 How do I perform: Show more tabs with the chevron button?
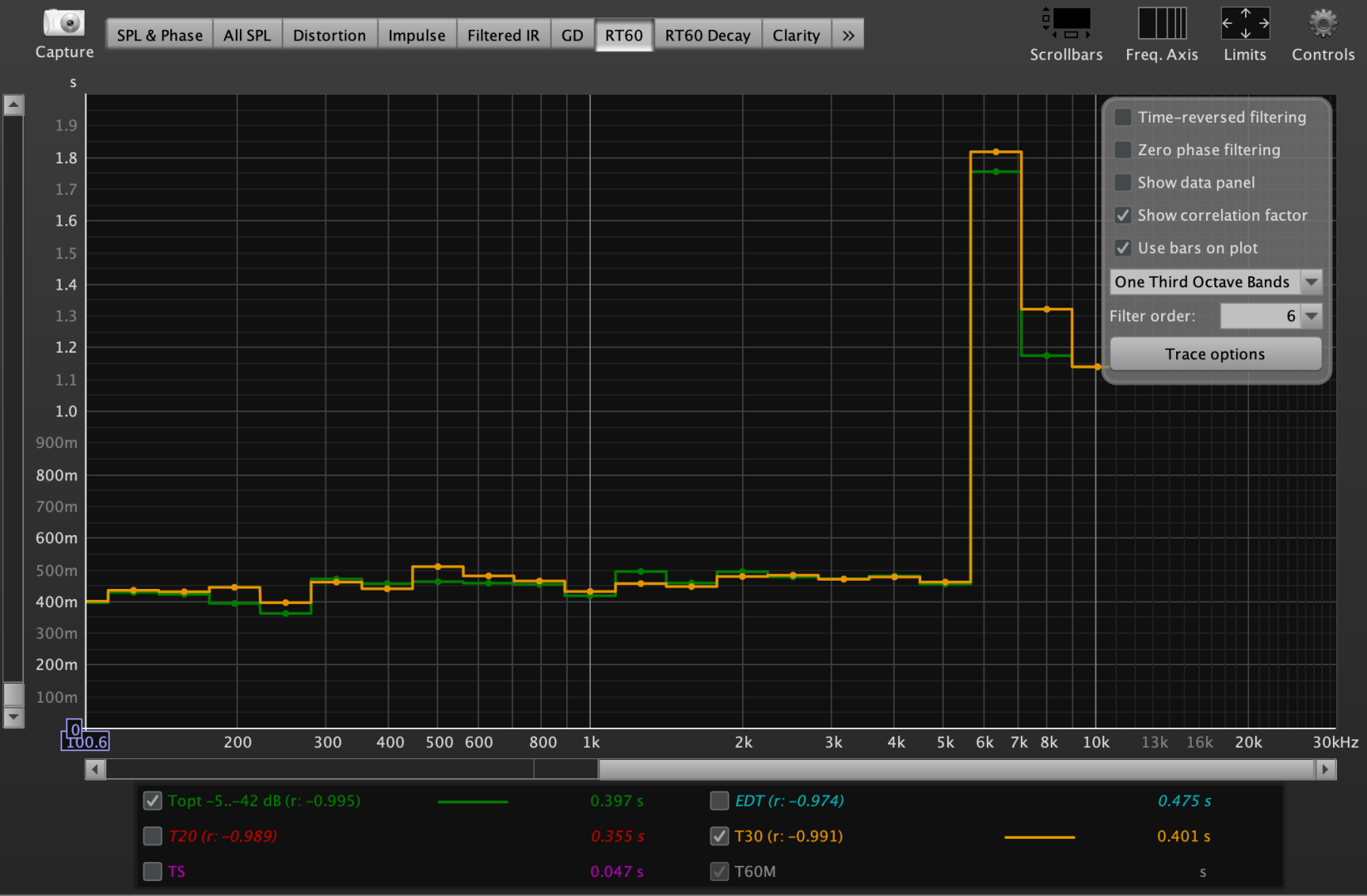[847, 36]
